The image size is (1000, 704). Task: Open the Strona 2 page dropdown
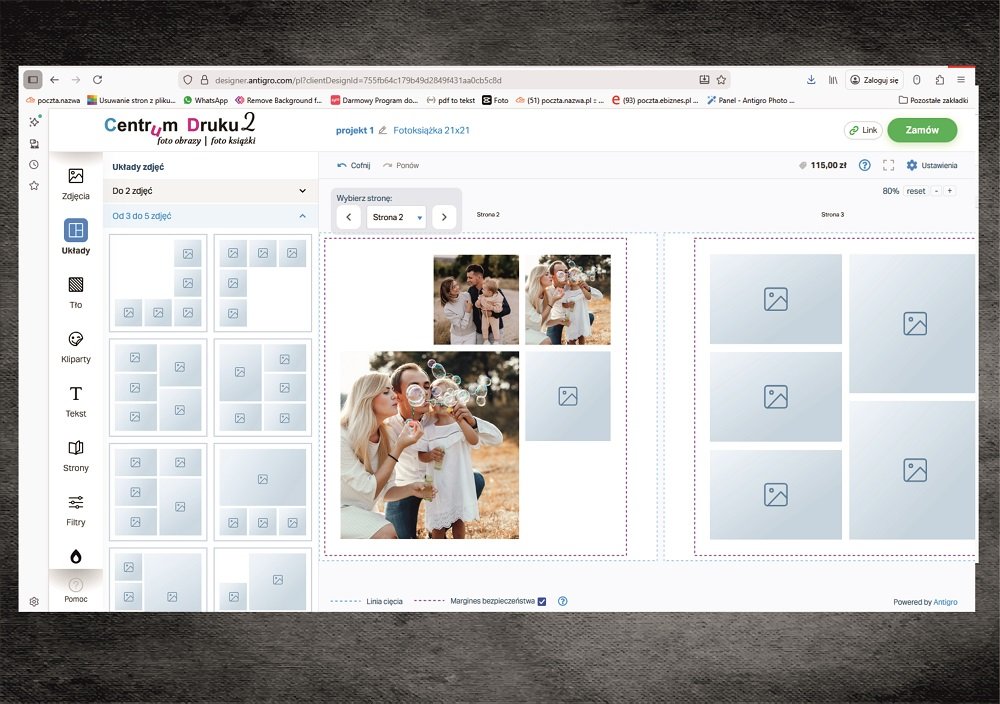396,217
